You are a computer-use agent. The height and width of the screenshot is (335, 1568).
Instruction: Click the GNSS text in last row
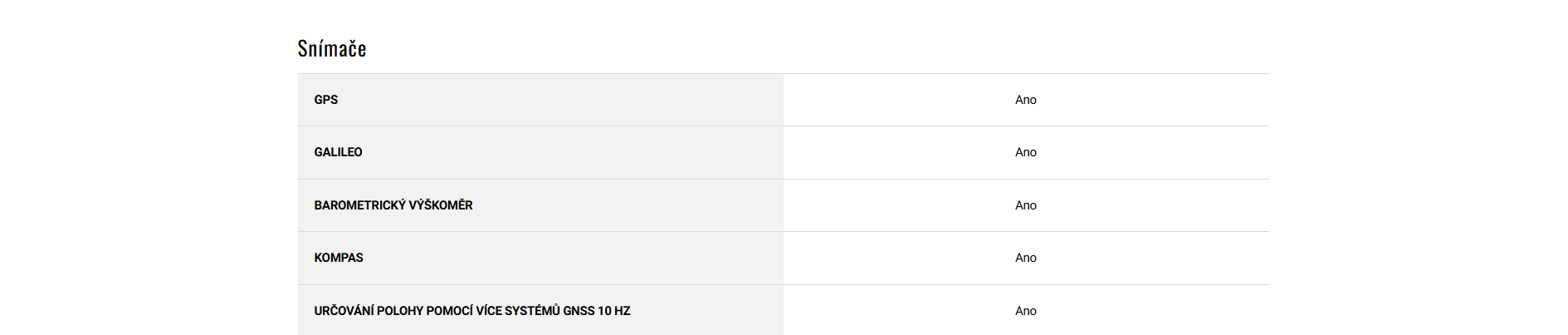pyautogui.click(x=579, y=311)
